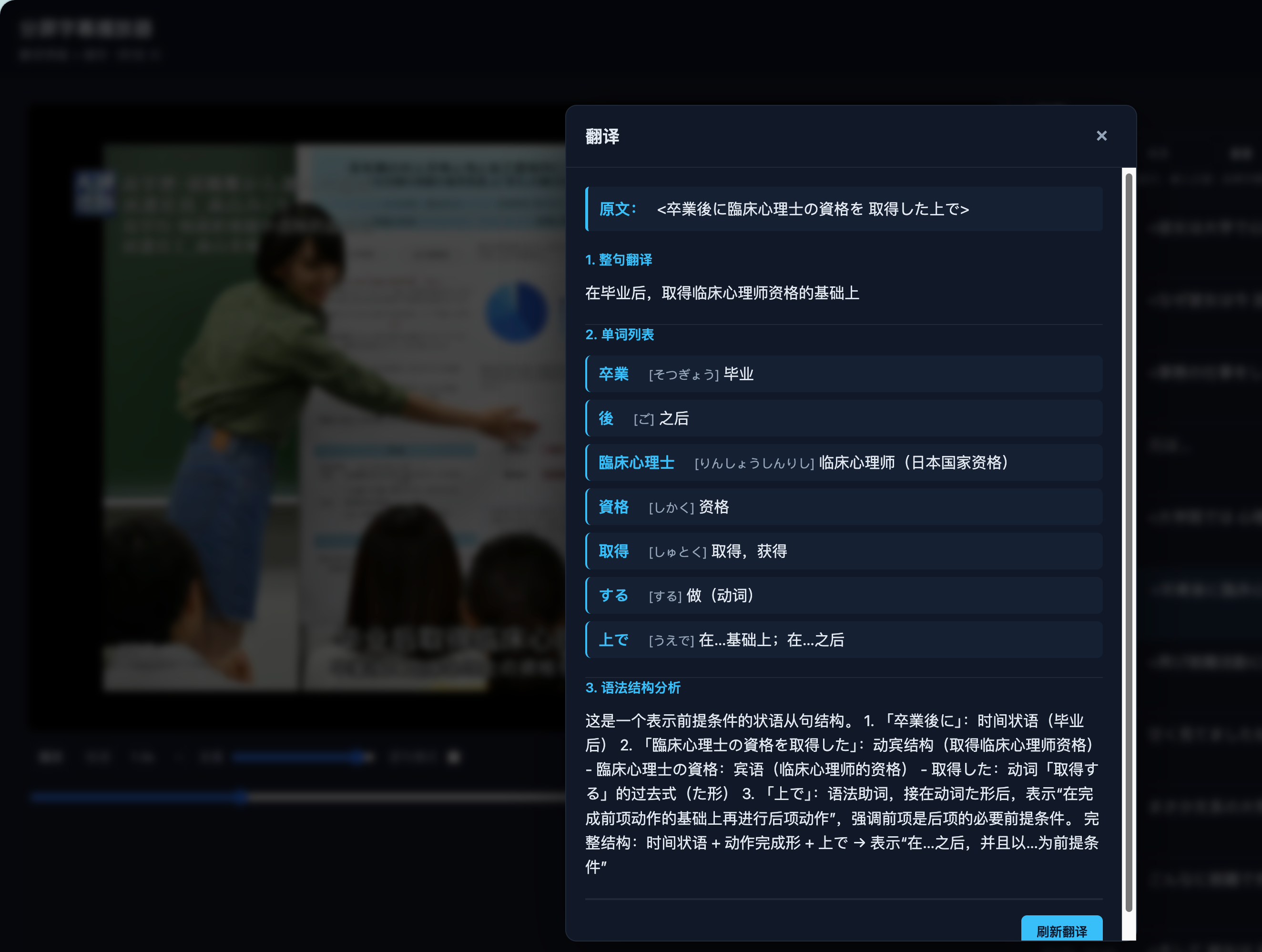Viewport: 1262px width, 952px height.
Task: Click the 刷新翻译 refresh button
Action: point(1061,931)
